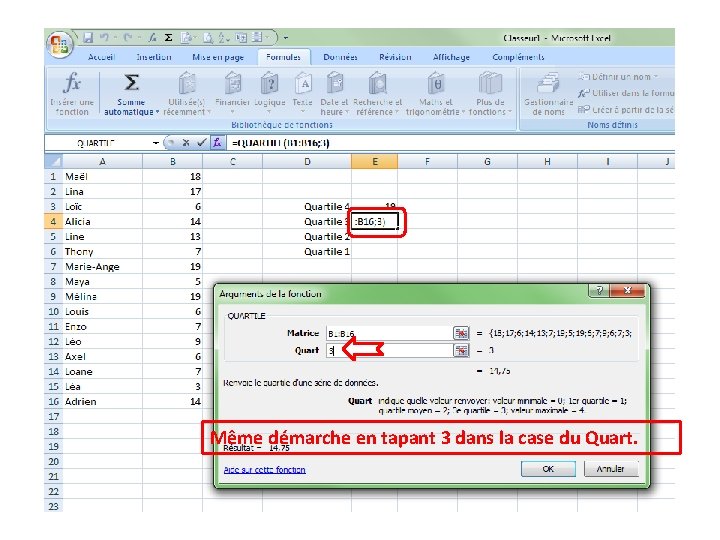Image resolution: width=720 pixels, height=540 pixels.
Task: Click collapse-dialog icon beside Matrice field
Action: [461, 333]
